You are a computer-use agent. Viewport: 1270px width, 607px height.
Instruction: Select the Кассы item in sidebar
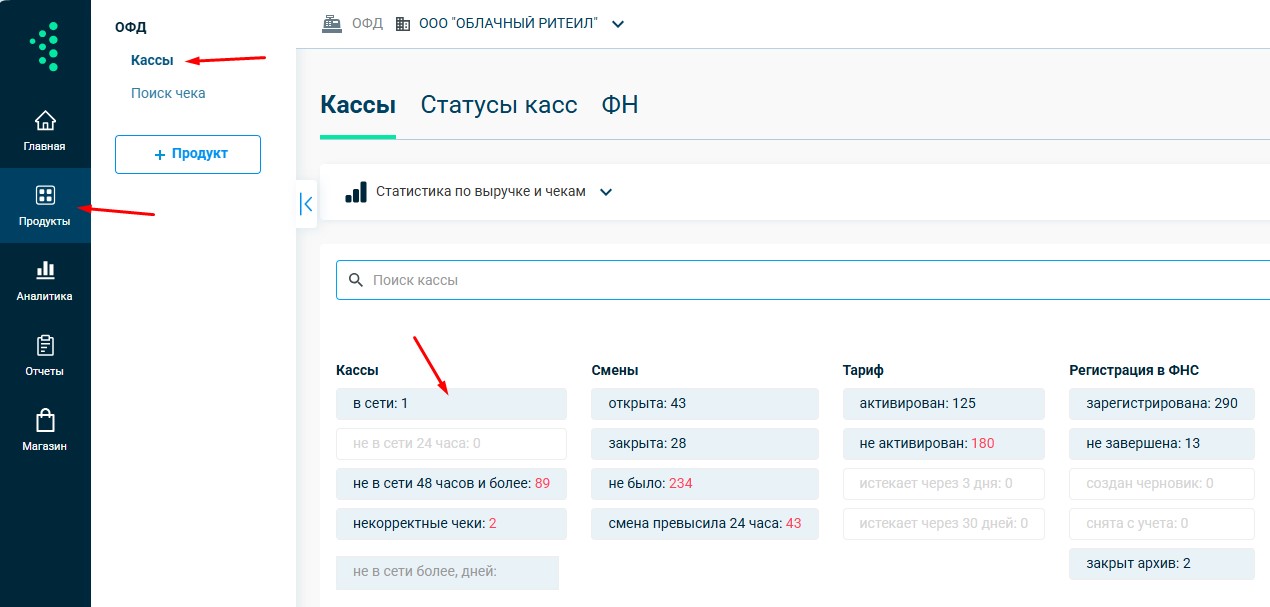152,60
